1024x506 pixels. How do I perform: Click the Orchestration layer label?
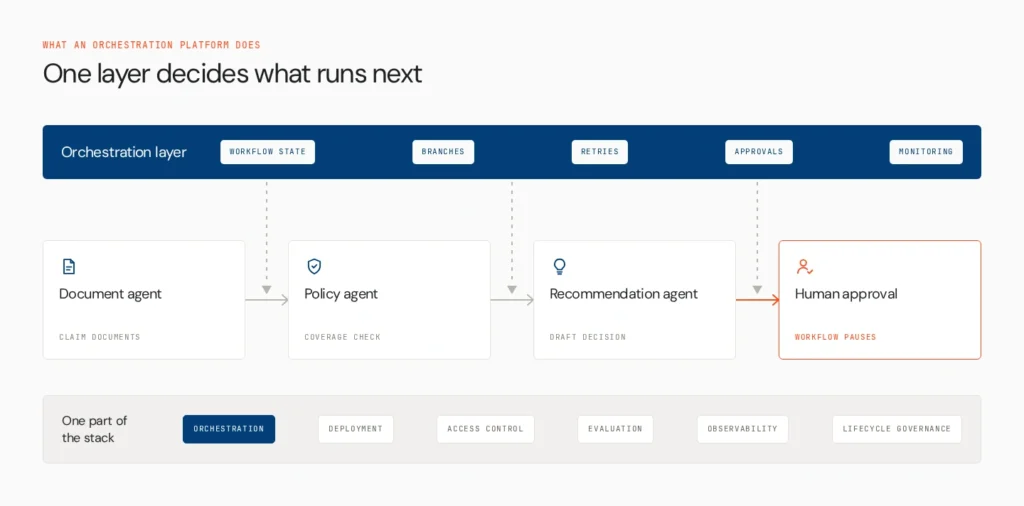124,152
